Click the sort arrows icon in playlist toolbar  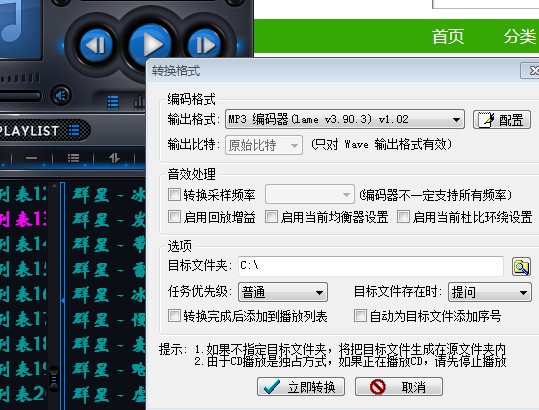[x=114, y=158]
